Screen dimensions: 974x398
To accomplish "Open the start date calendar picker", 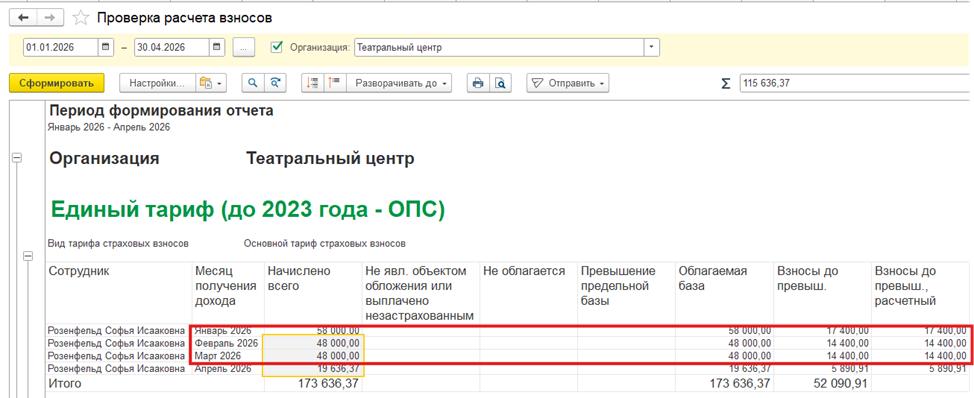I will coord(106,47).
